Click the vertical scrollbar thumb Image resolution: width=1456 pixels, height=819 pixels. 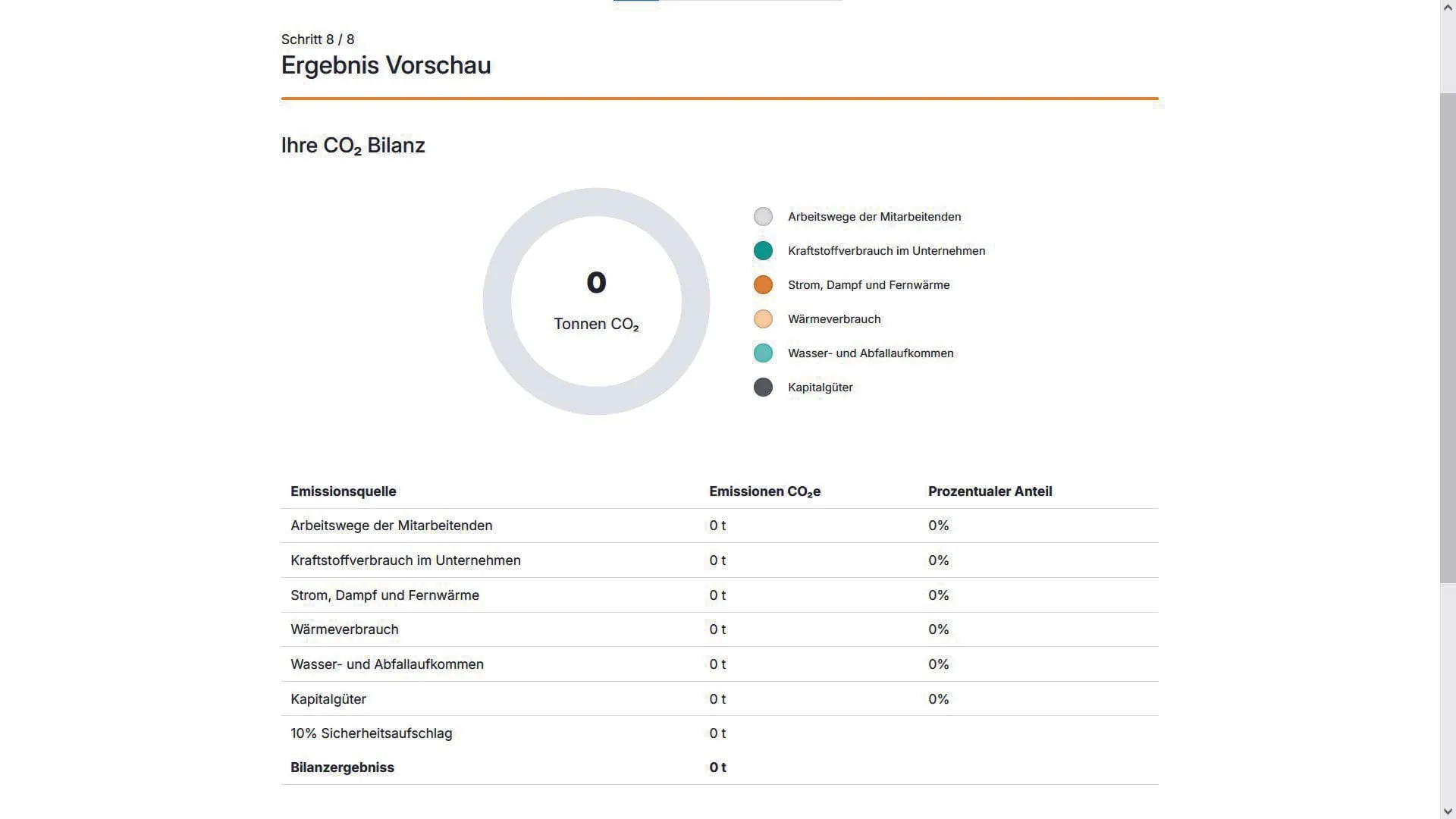tap(1448, 337)
